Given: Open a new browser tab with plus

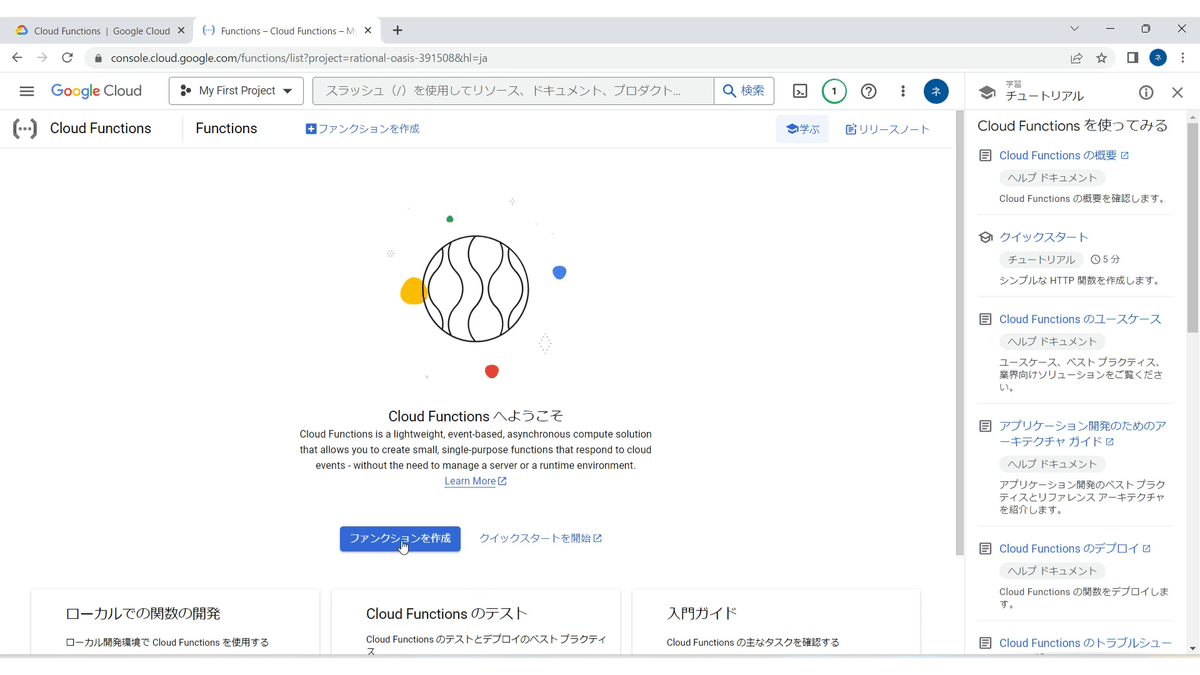Looking at the screenshot, I should coord(398,30).
